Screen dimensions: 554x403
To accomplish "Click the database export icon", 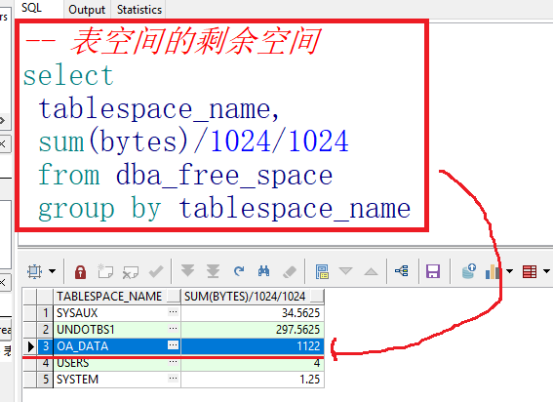I will tap(469, 271).
